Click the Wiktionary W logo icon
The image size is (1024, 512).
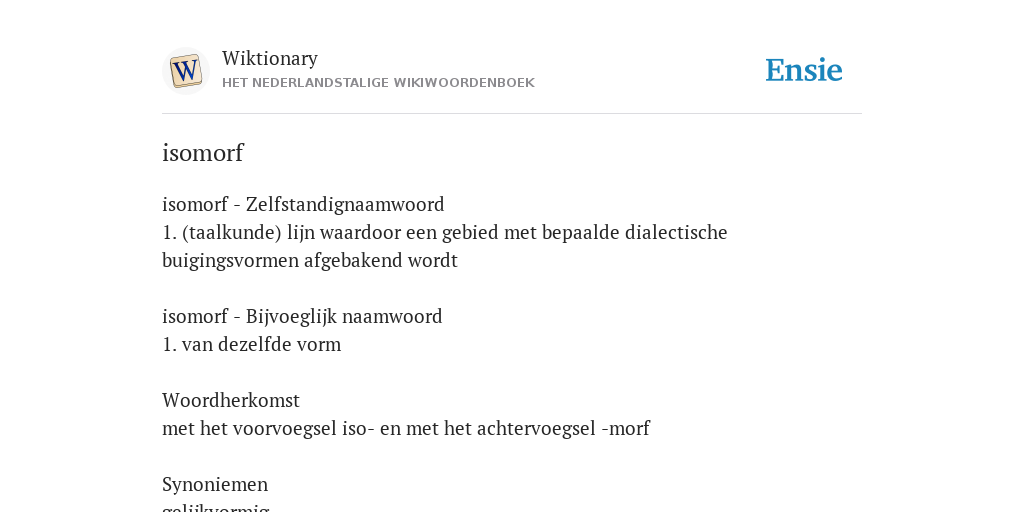(186, 71)
